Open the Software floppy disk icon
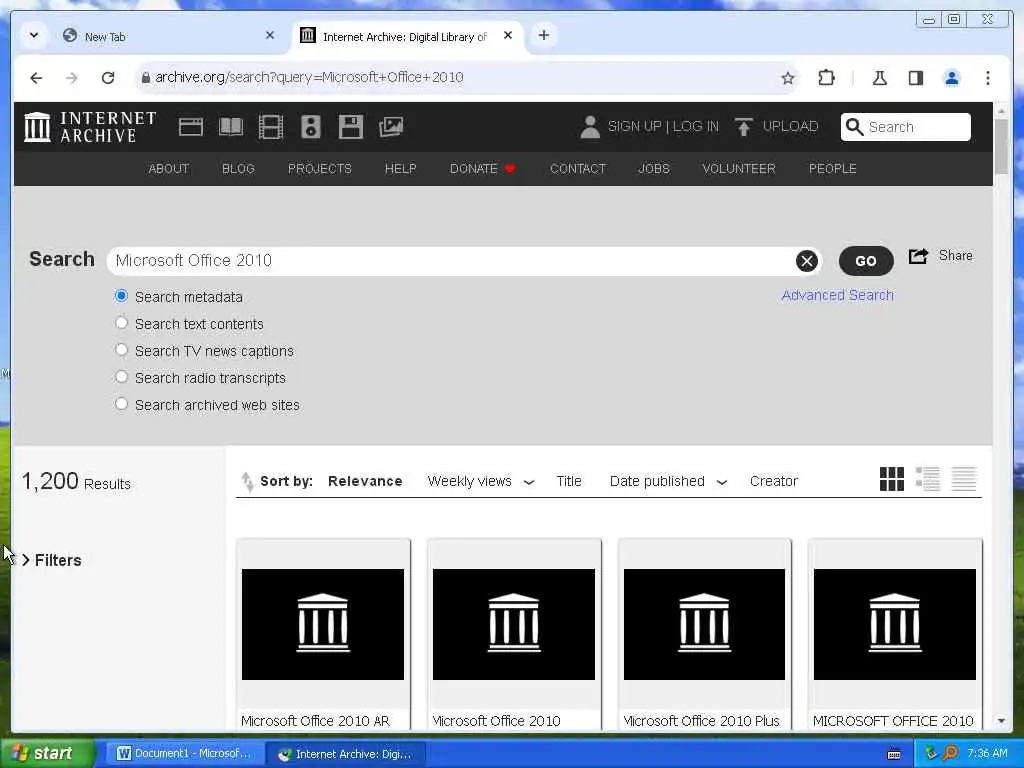 click(x=351, y=127)
